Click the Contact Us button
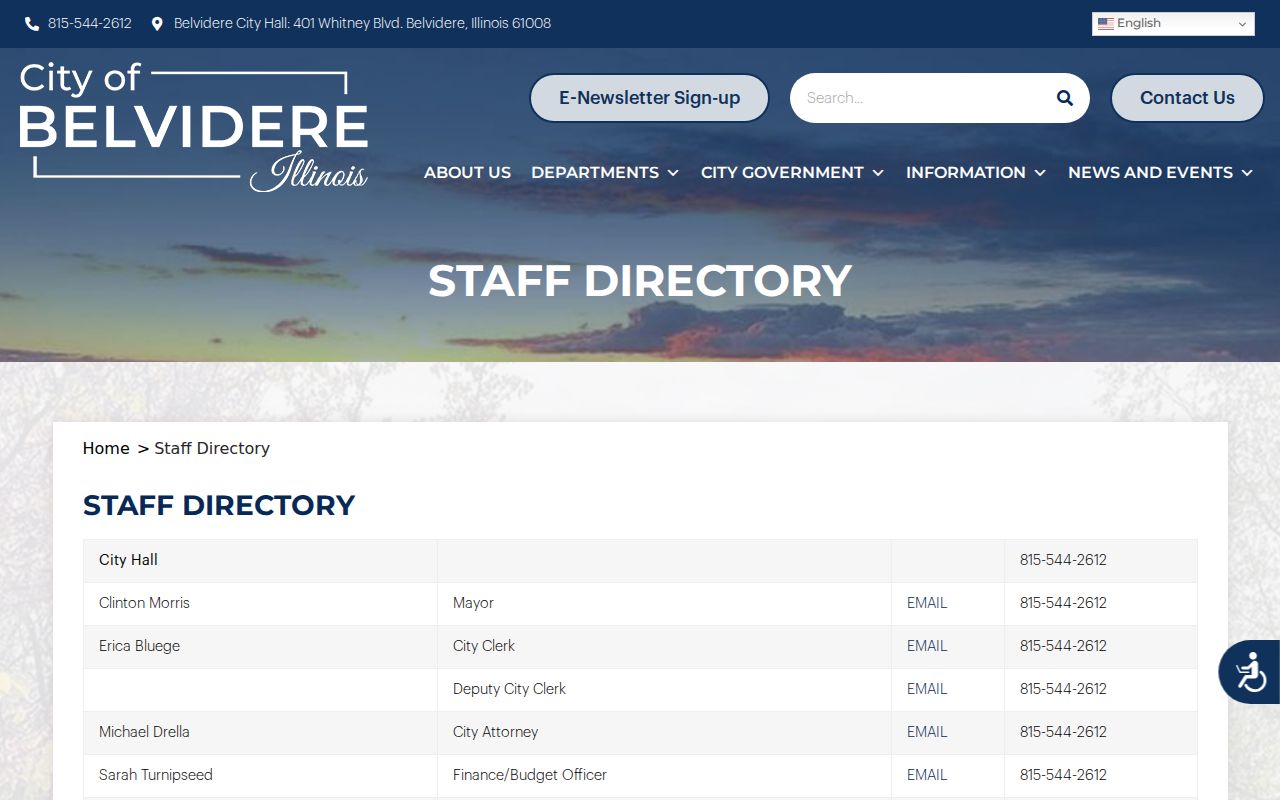 click(1187, 98)
